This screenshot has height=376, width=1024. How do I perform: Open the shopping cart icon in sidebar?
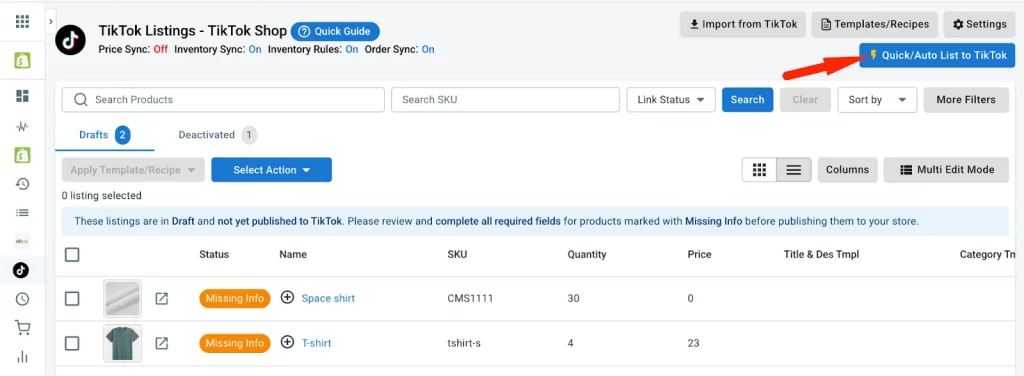pos(22,328)
